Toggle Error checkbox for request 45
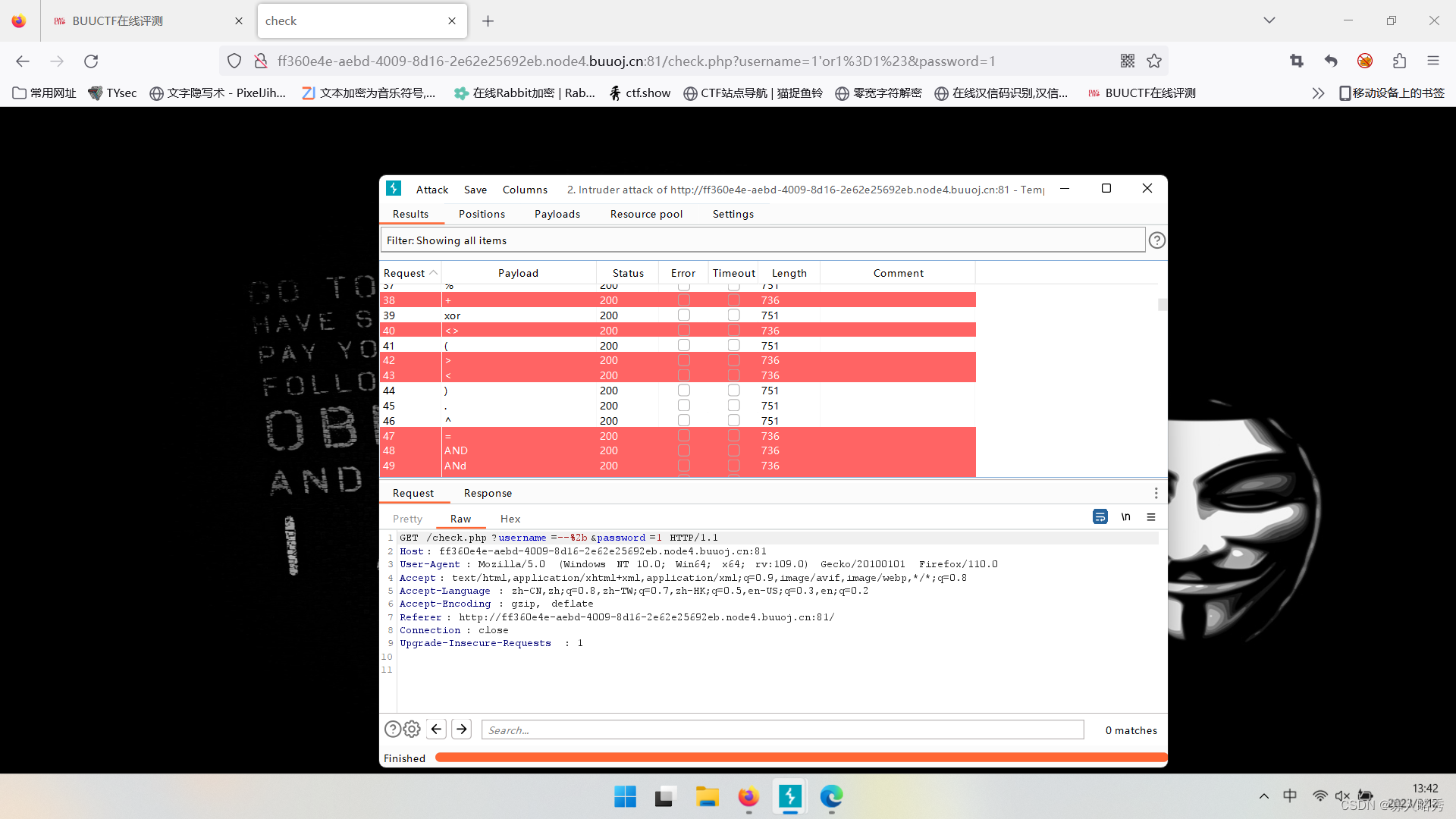The image size is (1456, 819). point(683,406)
